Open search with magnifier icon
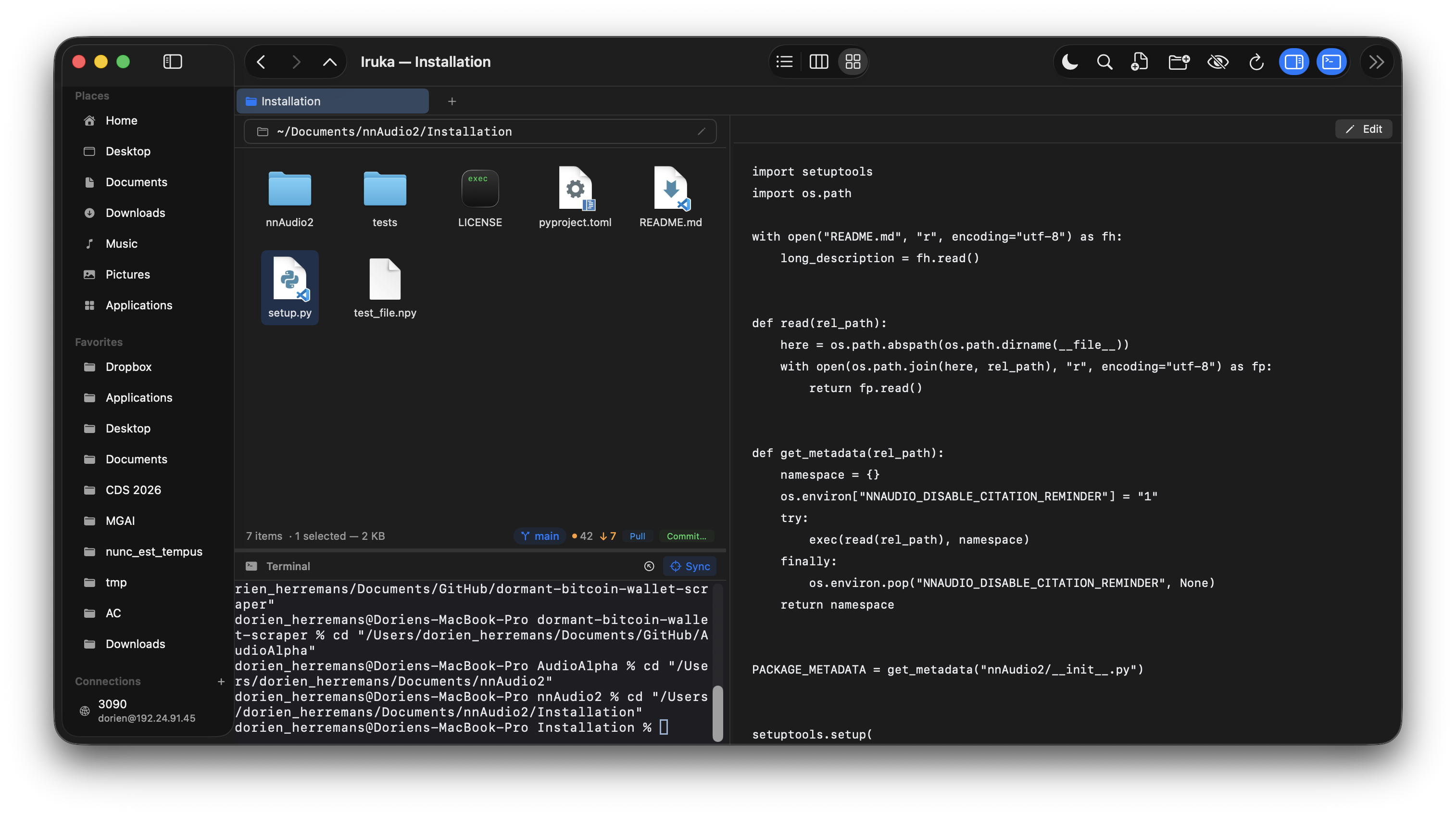 (1105, 62)
